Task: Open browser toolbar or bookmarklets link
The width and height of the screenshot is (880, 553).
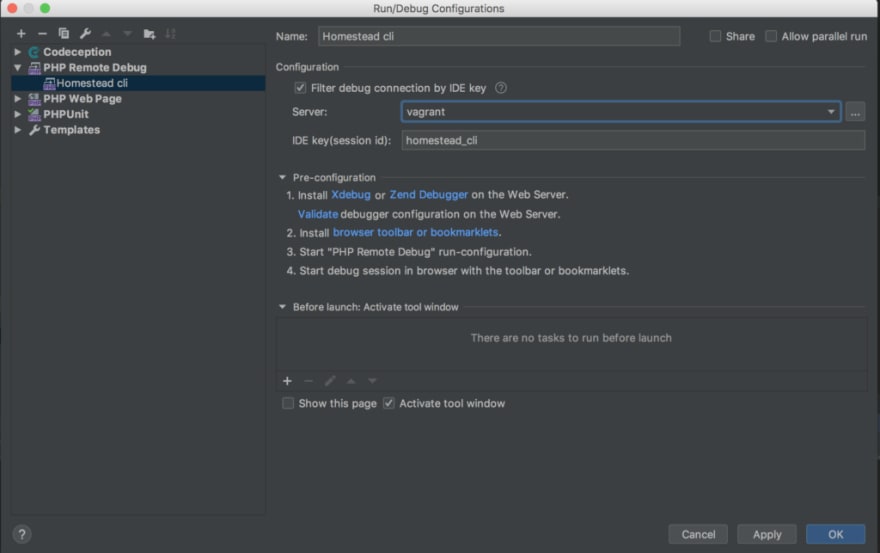Action: 415,232
